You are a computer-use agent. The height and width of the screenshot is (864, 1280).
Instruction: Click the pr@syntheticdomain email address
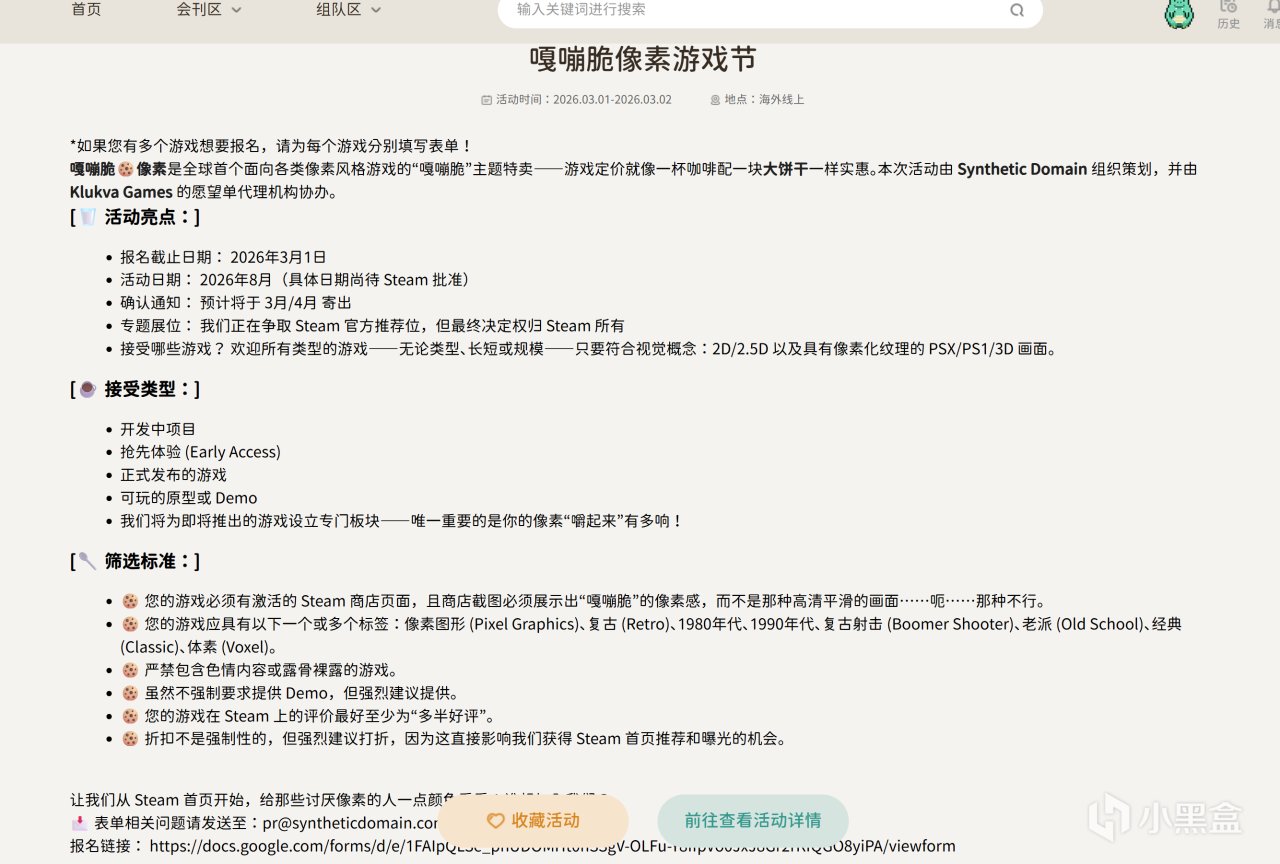click(350, 823)
